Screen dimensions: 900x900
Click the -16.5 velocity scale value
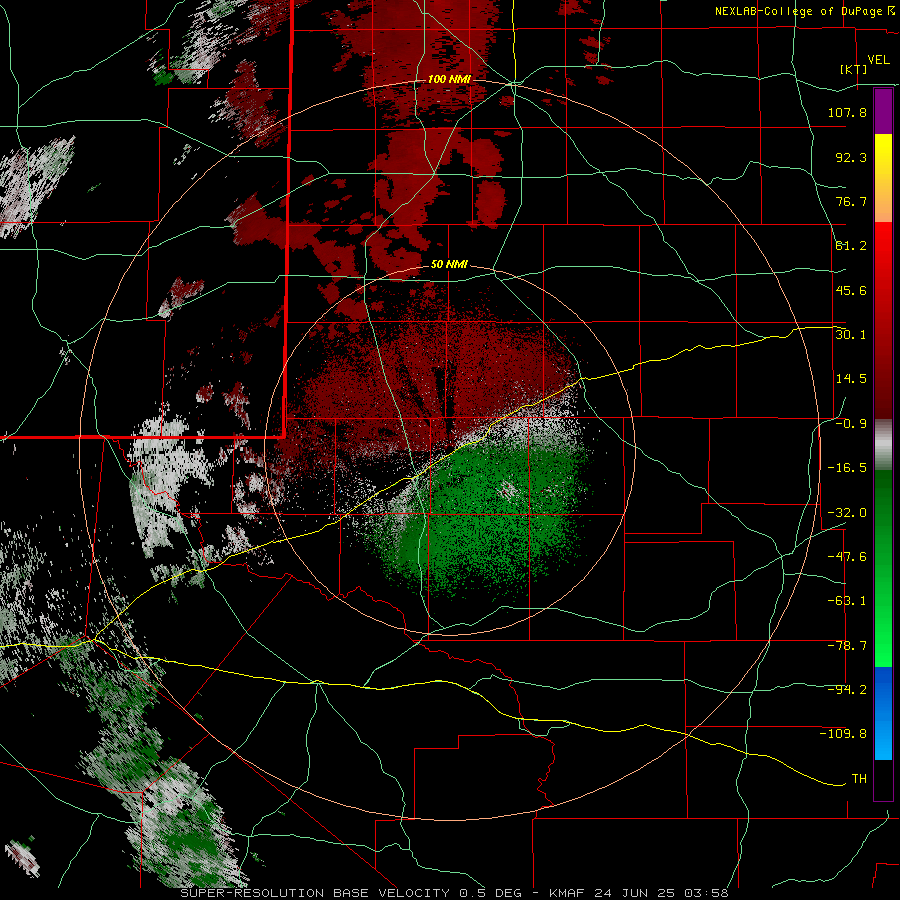pos(847,468)
